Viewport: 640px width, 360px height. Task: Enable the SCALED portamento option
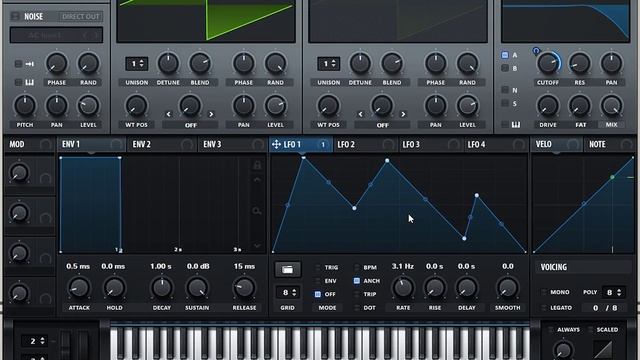tap(590, 329)
